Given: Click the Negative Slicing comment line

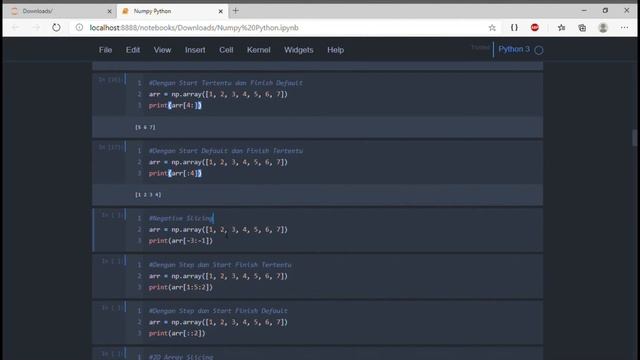Looking at the screenshot, I should pyautogui.click(x=181, y=218).
